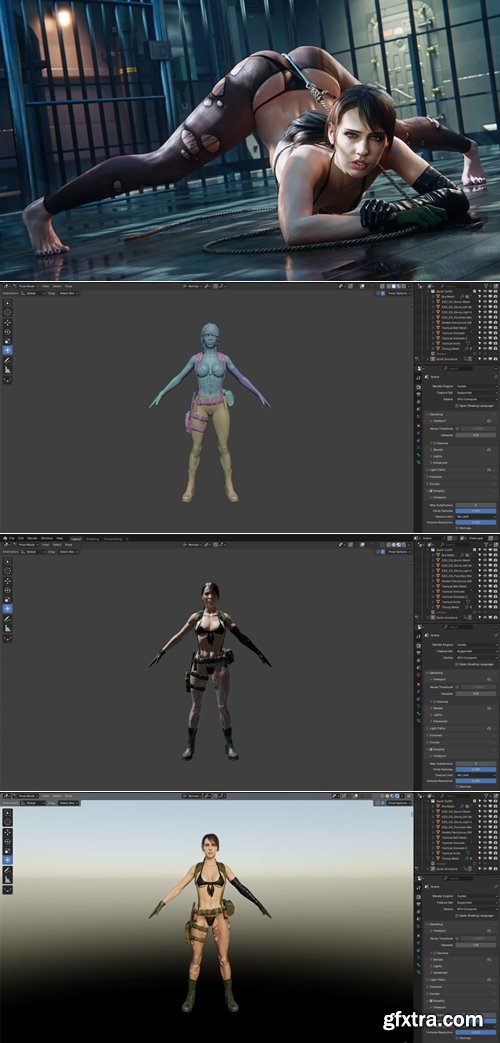Open Tool properties tab in dark textured-model window
The width and height of the screenshot is (500, 1043).
tap(418, 636)
